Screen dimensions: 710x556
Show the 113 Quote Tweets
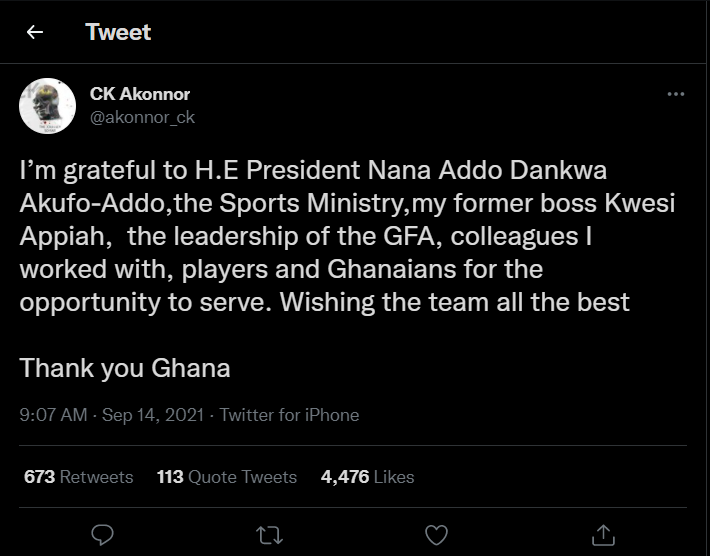pos(227,477)
